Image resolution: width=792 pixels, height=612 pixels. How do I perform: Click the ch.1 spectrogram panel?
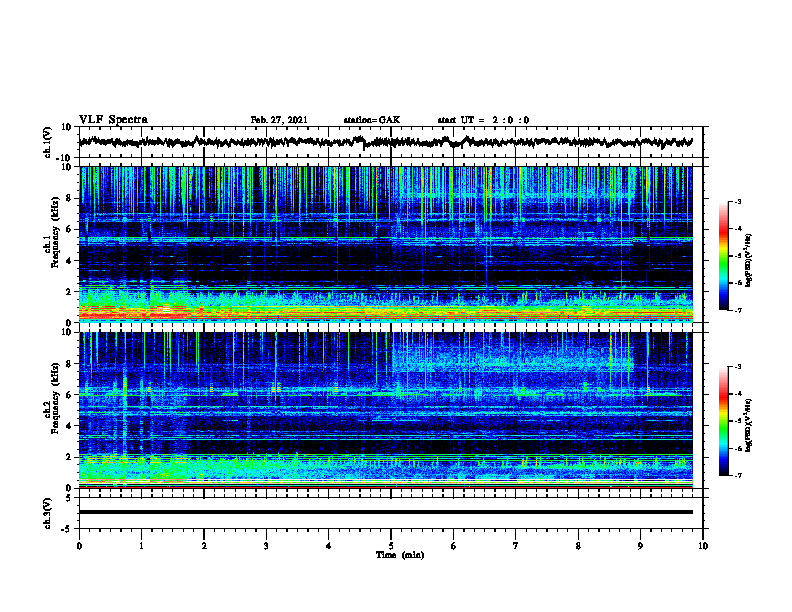pos(386,244)
